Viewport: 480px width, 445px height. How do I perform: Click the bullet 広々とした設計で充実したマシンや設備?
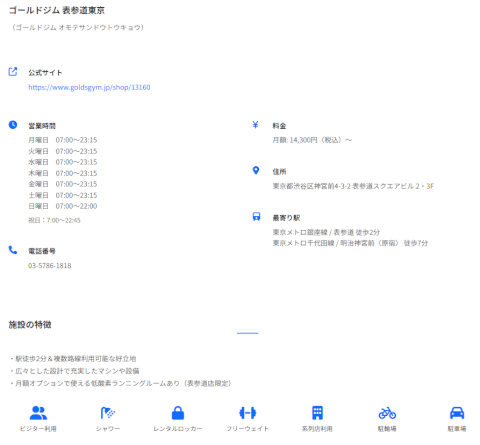pyautogui.click(x=74, y=371)
